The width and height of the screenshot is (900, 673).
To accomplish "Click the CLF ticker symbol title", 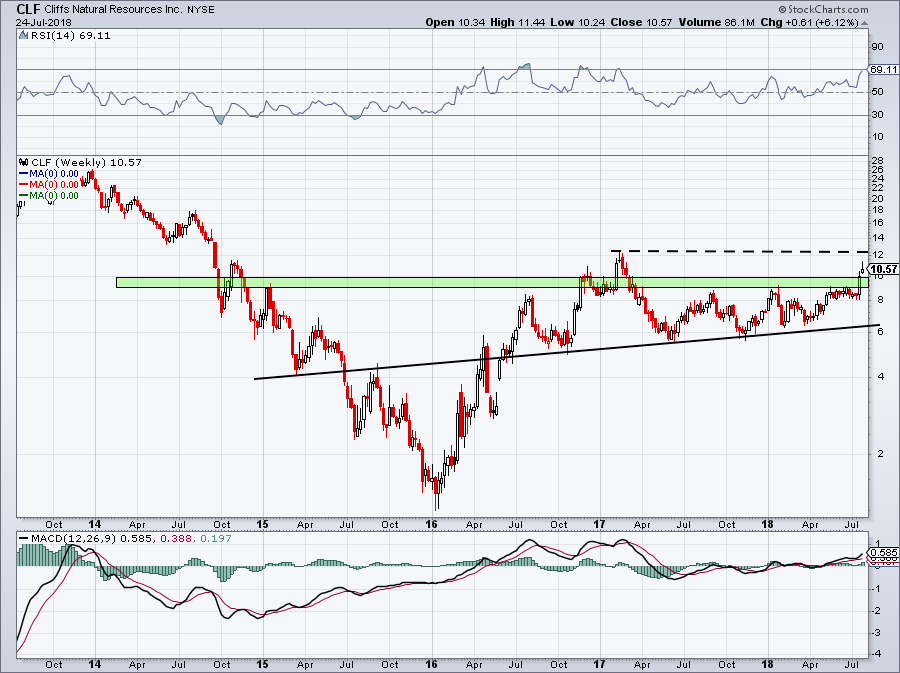I will [28, 9].
